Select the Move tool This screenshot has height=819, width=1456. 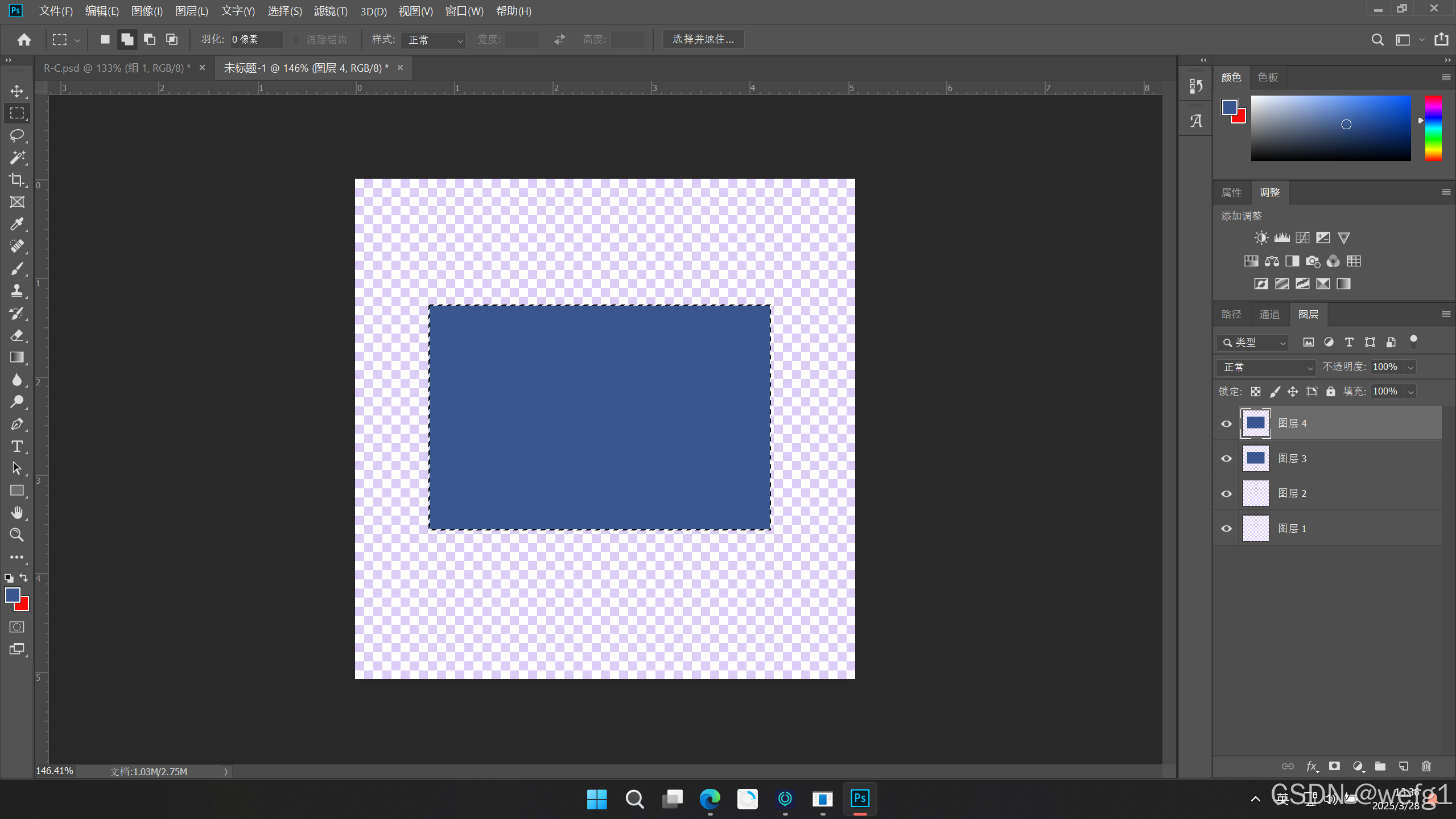point(17,91)
